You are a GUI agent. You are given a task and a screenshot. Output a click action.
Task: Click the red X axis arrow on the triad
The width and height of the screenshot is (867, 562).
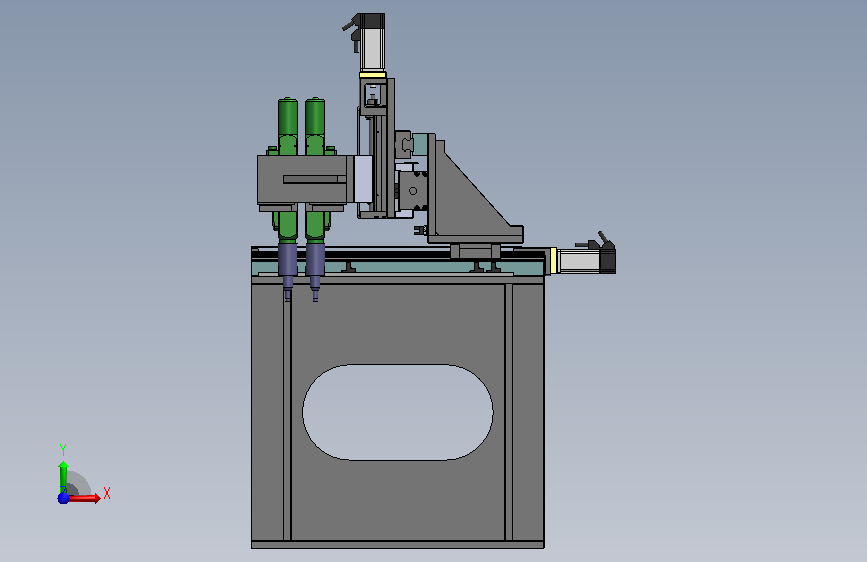click(84, 498)
